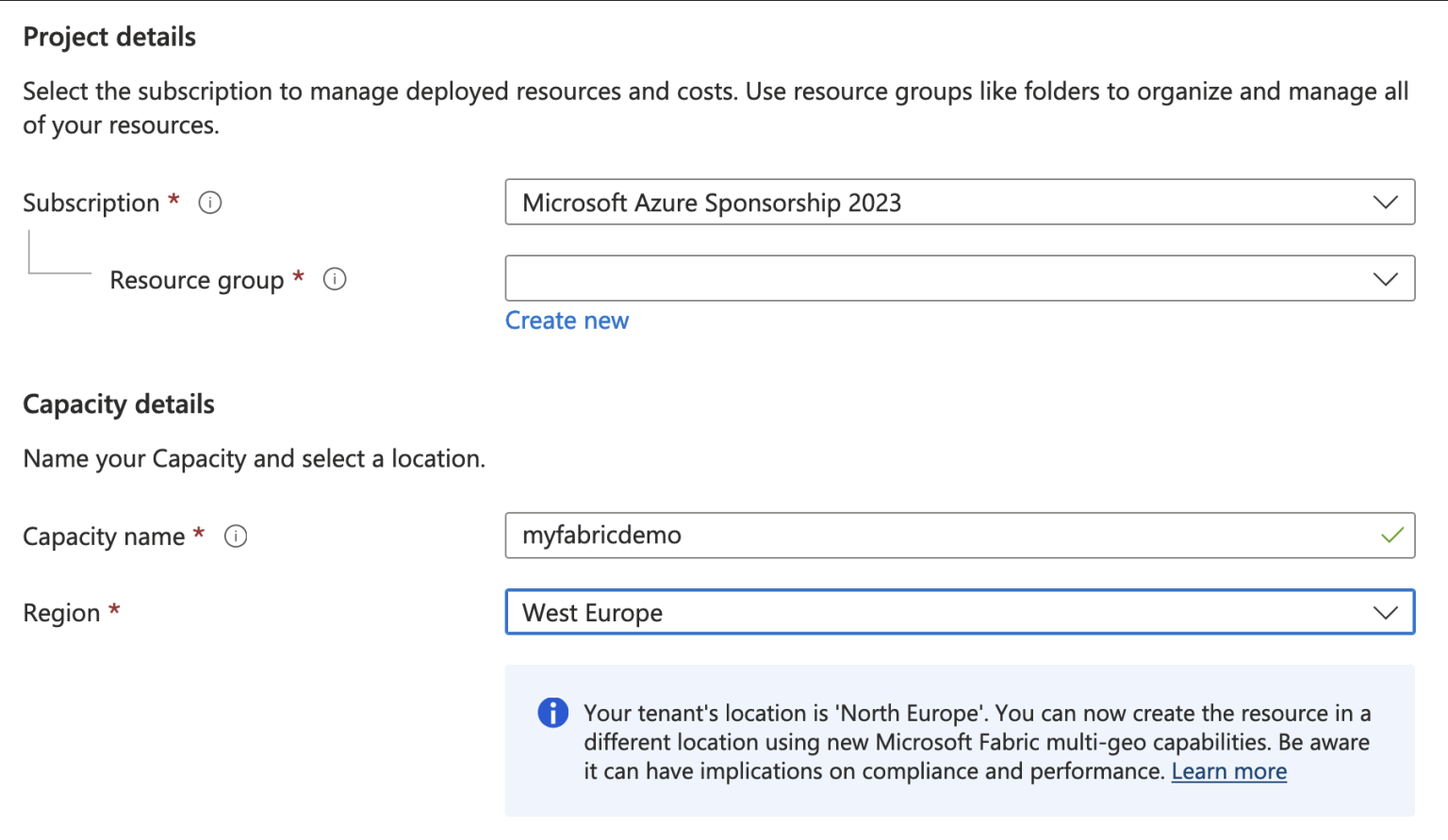1448x840 pixels.
Task: Click the Capacity details heading
Action: (119, 404)
